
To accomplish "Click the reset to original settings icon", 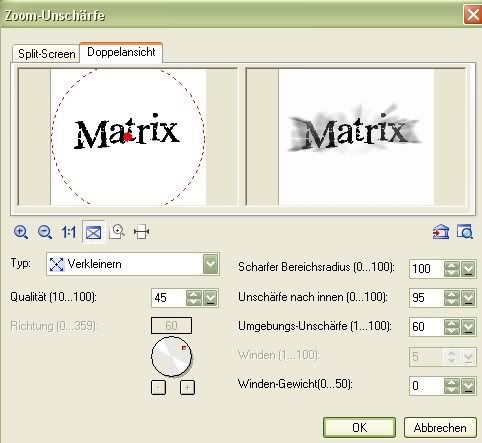I will pyautogui.click(x=441, y=232).
